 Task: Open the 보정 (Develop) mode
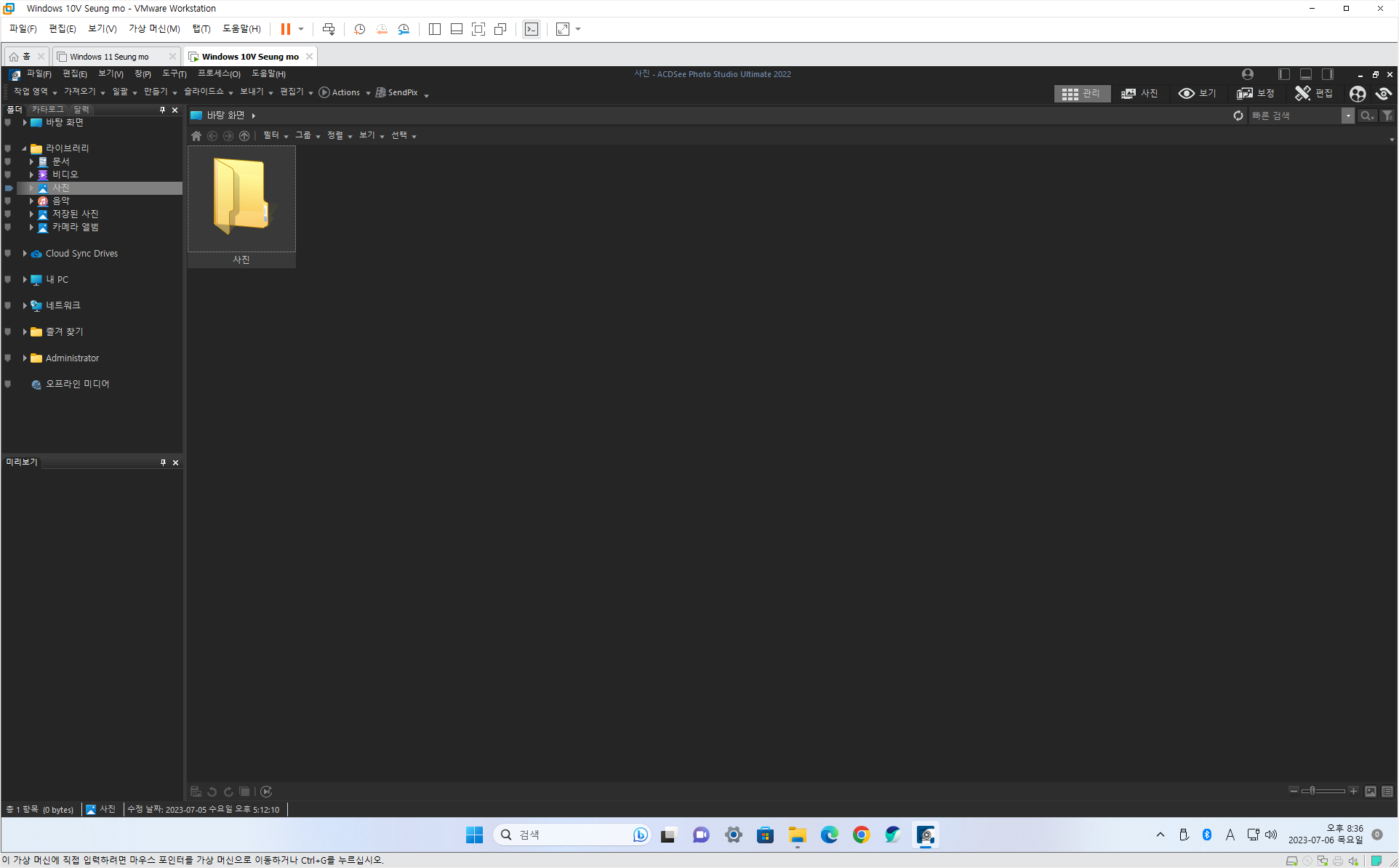[1256, 93]
